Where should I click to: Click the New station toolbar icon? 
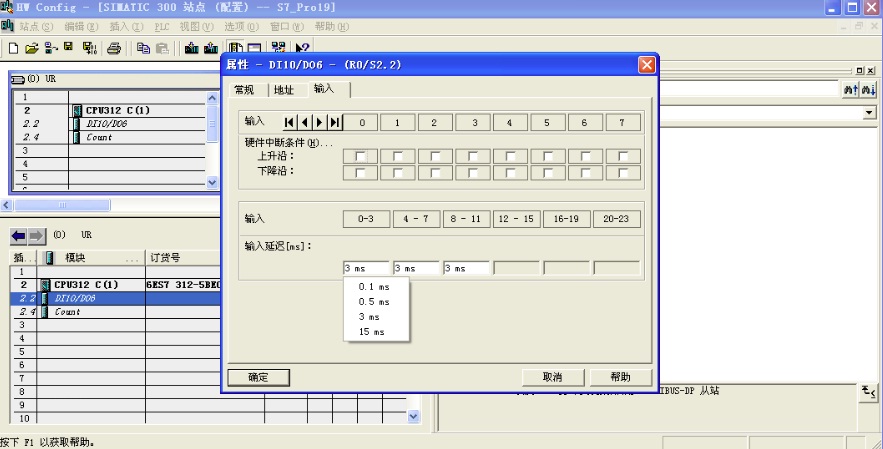[13, 47]
